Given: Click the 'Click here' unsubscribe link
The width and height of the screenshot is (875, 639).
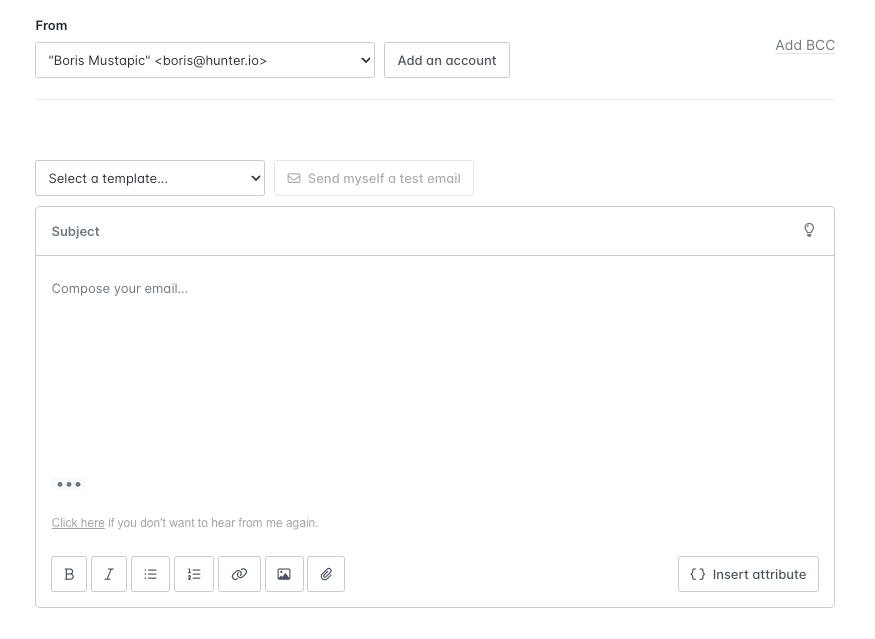Looking at the screenshot, I should (x=78, y=523).
